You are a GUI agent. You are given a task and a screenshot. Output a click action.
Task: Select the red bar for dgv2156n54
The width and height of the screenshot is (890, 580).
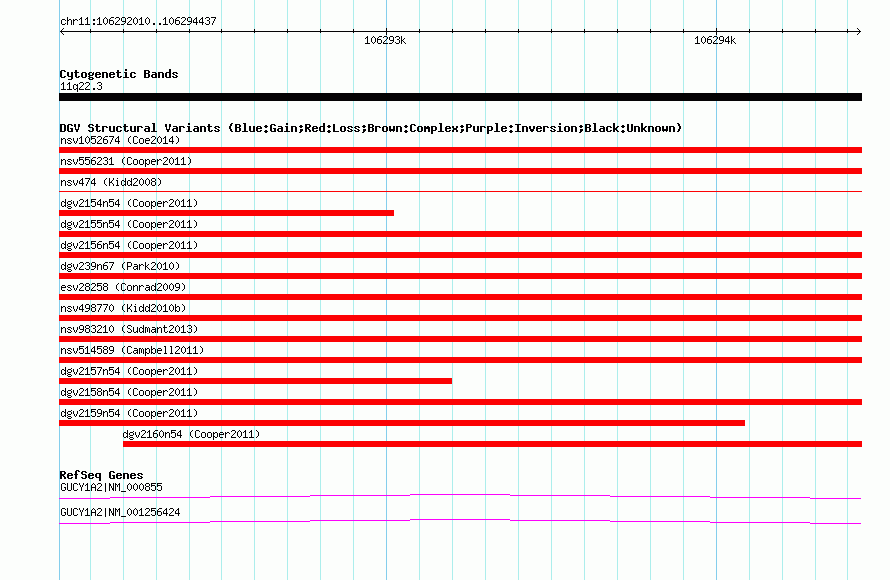pyautogui.click(x=460, y=255)
